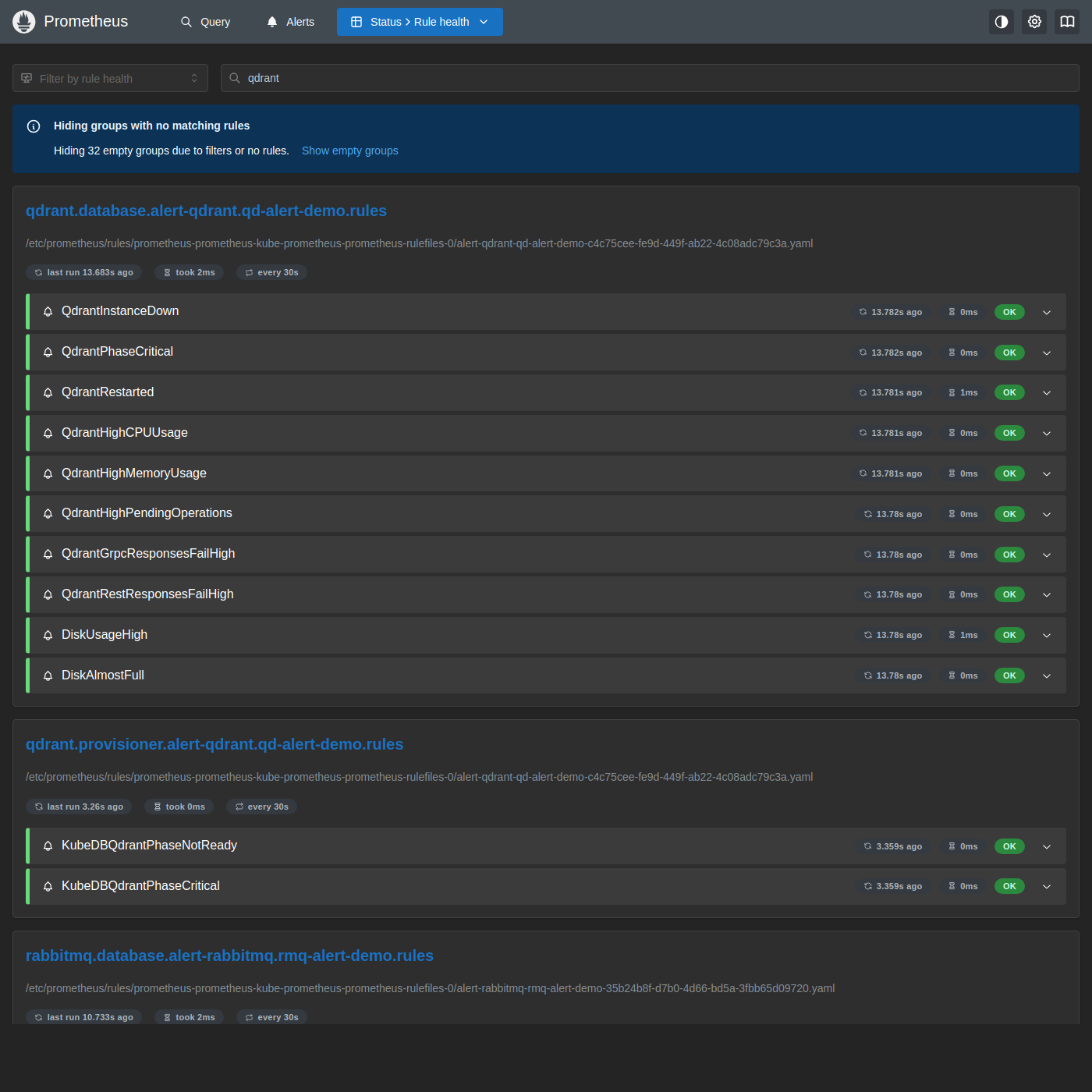This screenshot has height=1092, width=1092.
Task: Expand the QdrantHighMemoryUsage rule
Action: pyautogui.click(x=1047, y=473)
